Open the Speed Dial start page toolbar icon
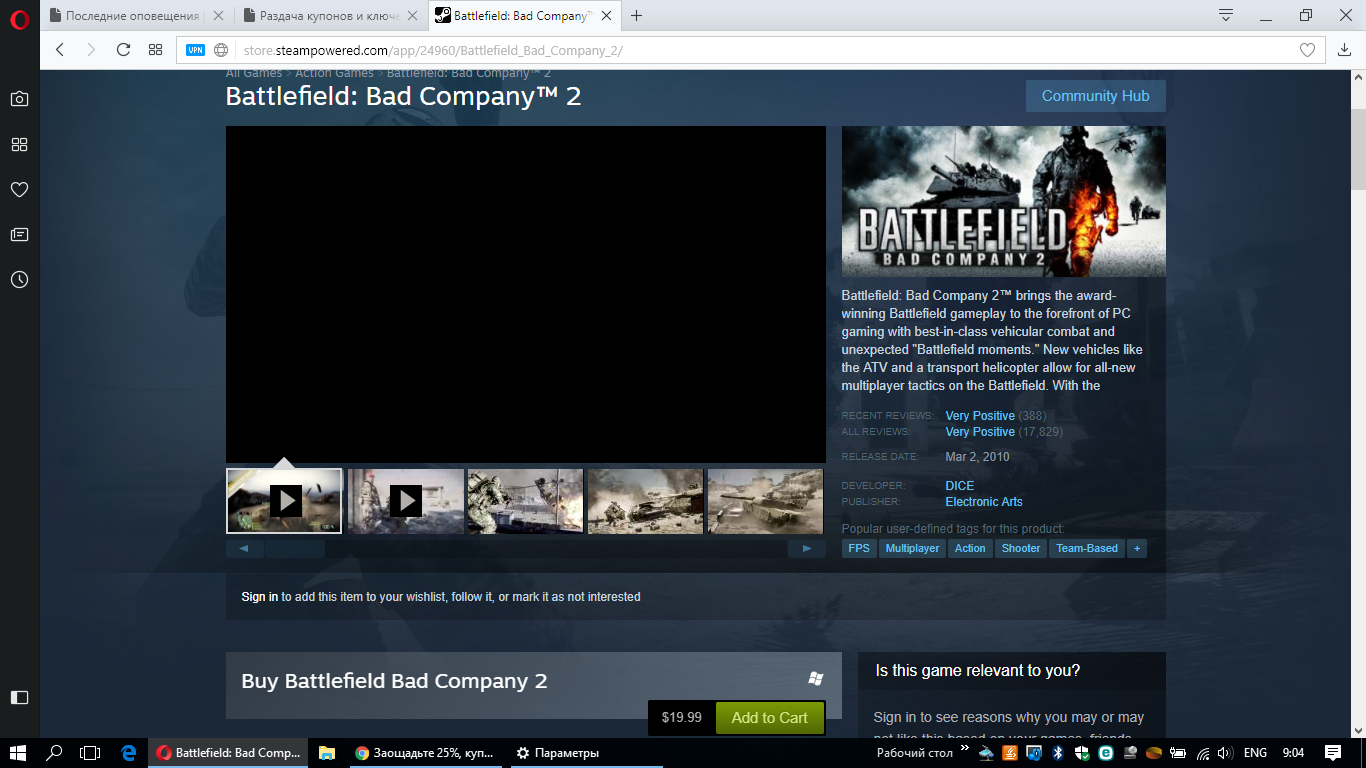 [x=155, y=50]
